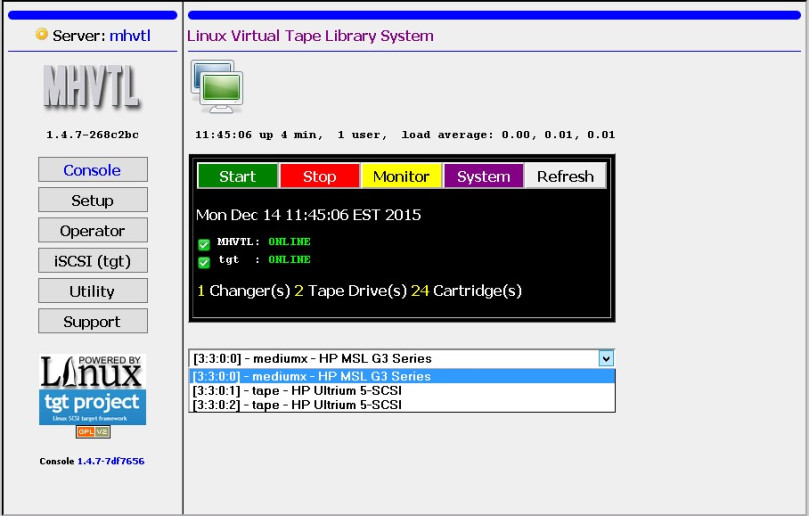The height and width of the screenshot is (516, 809).
Task: Click the Powered by Linux logo
Action: pyautogui.click(x=92, y=372)
